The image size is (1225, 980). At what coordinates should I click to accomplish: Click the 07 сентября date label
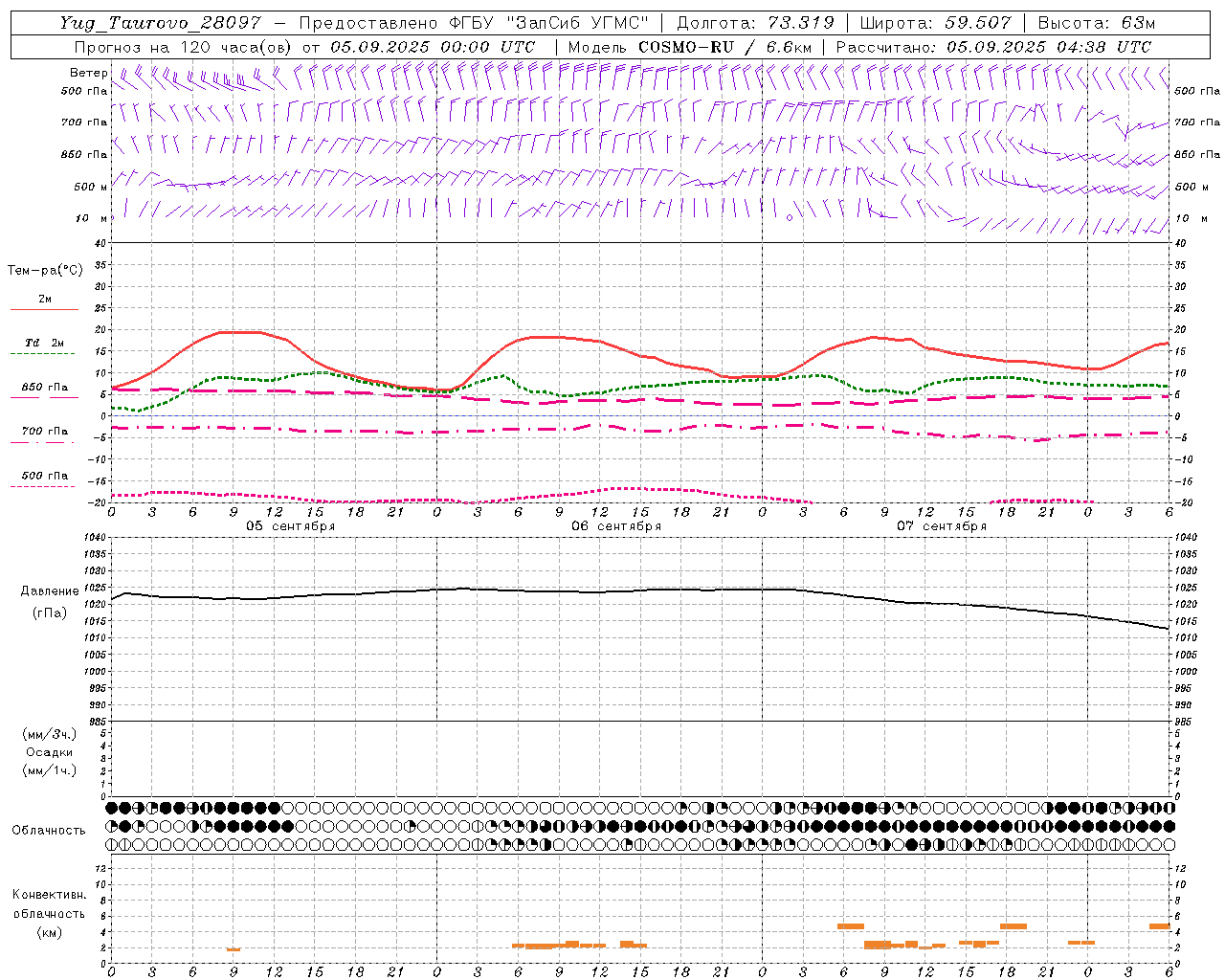[x=942, y=526]
